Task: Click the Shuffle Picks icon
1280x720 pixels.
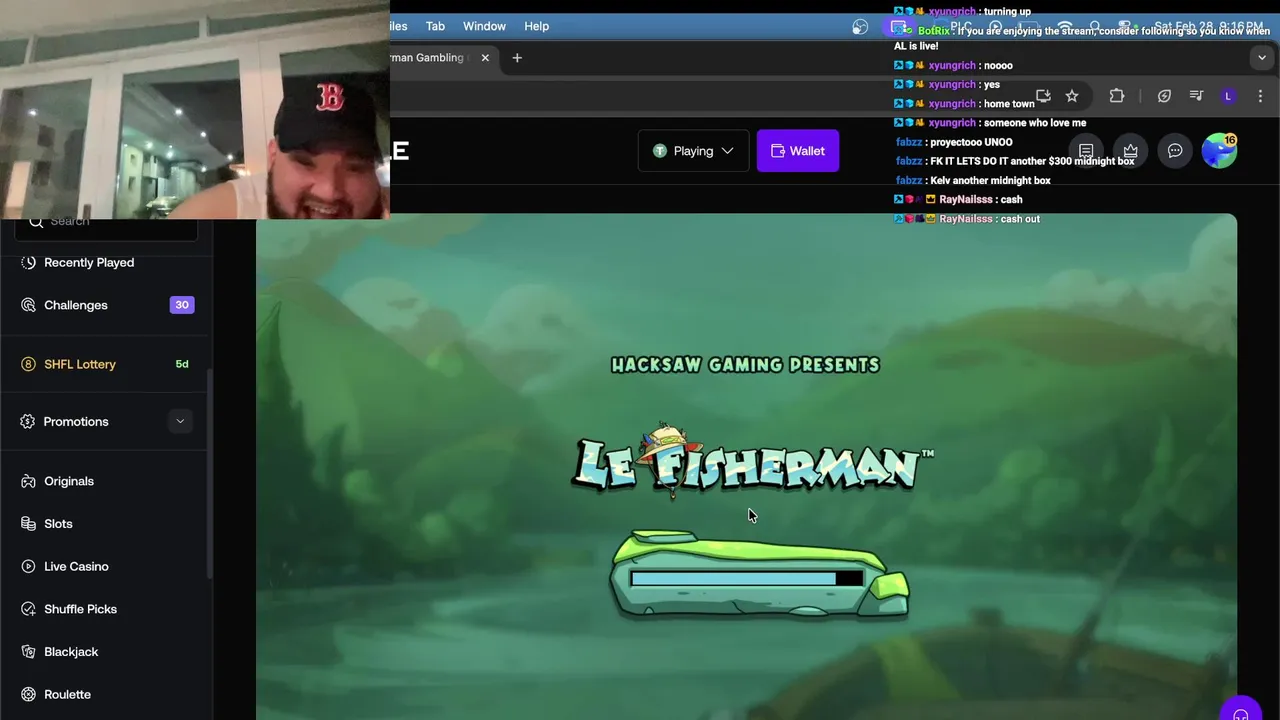Action: 28,609
